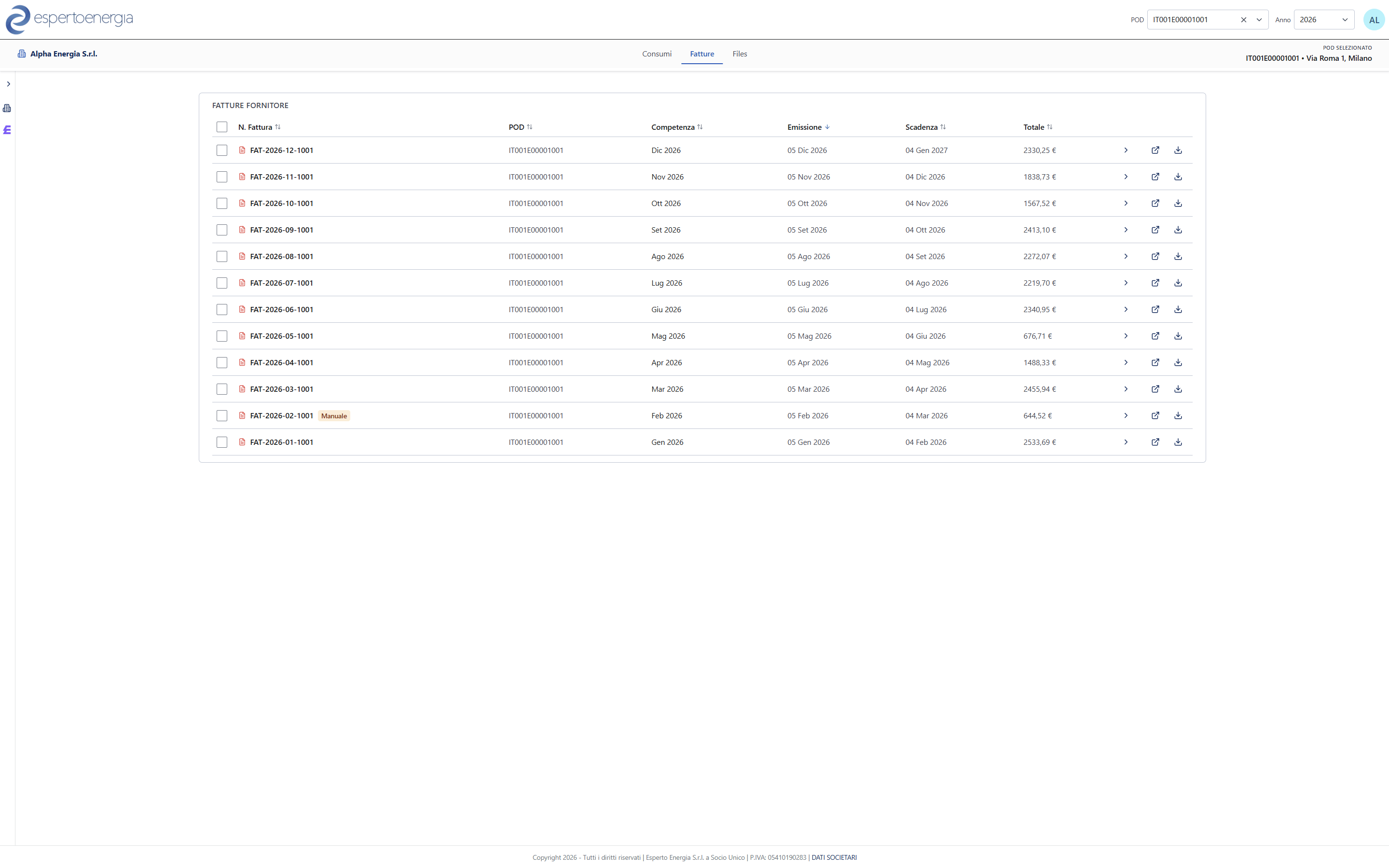Open invoice FAT-2026-04-1001
This screenshot has width=1389, height=868.
pos(281,363)
